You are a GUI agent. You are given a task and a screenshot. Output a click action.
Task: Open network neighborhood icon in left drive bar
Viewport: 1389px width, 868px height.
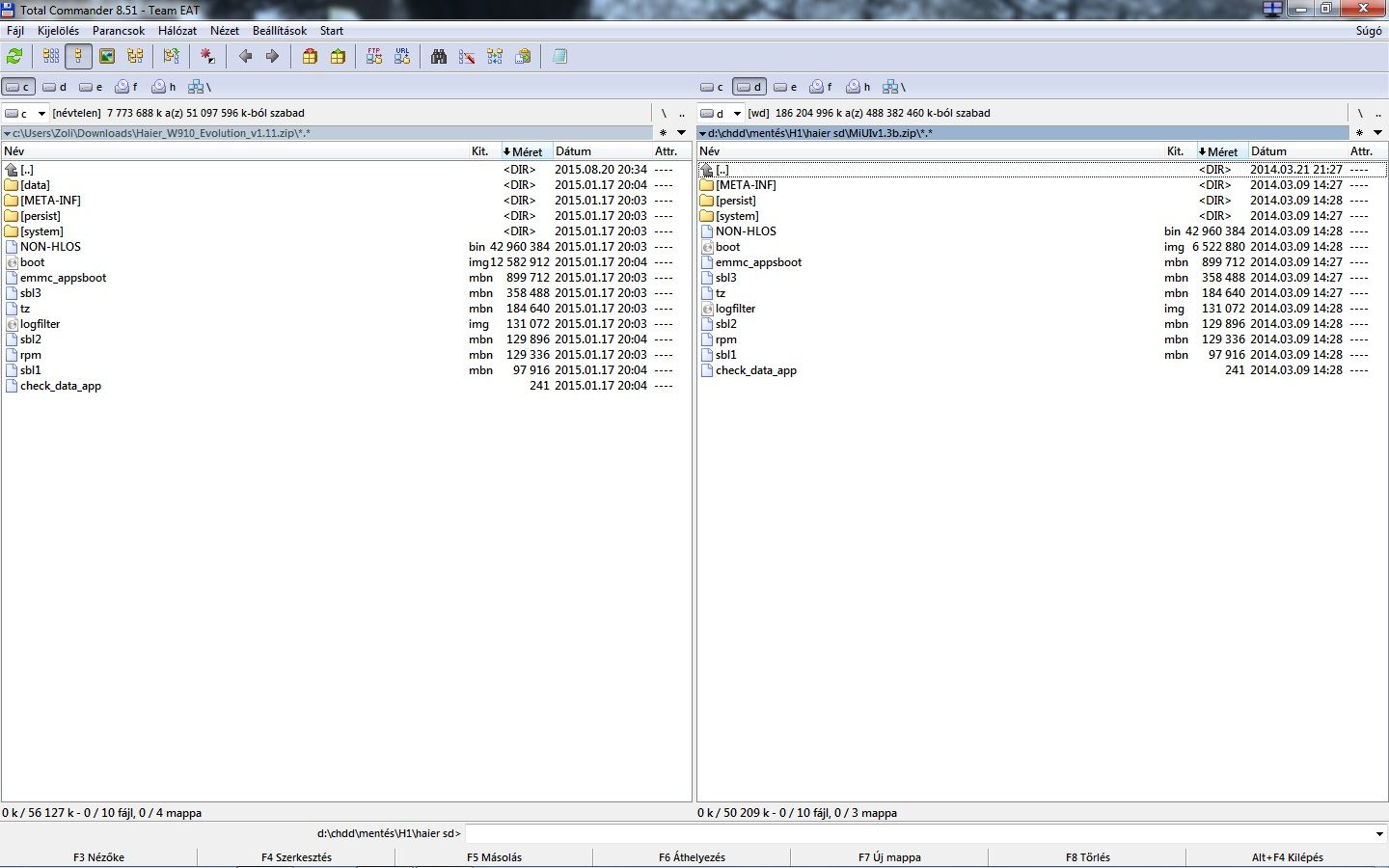(200, 87)
